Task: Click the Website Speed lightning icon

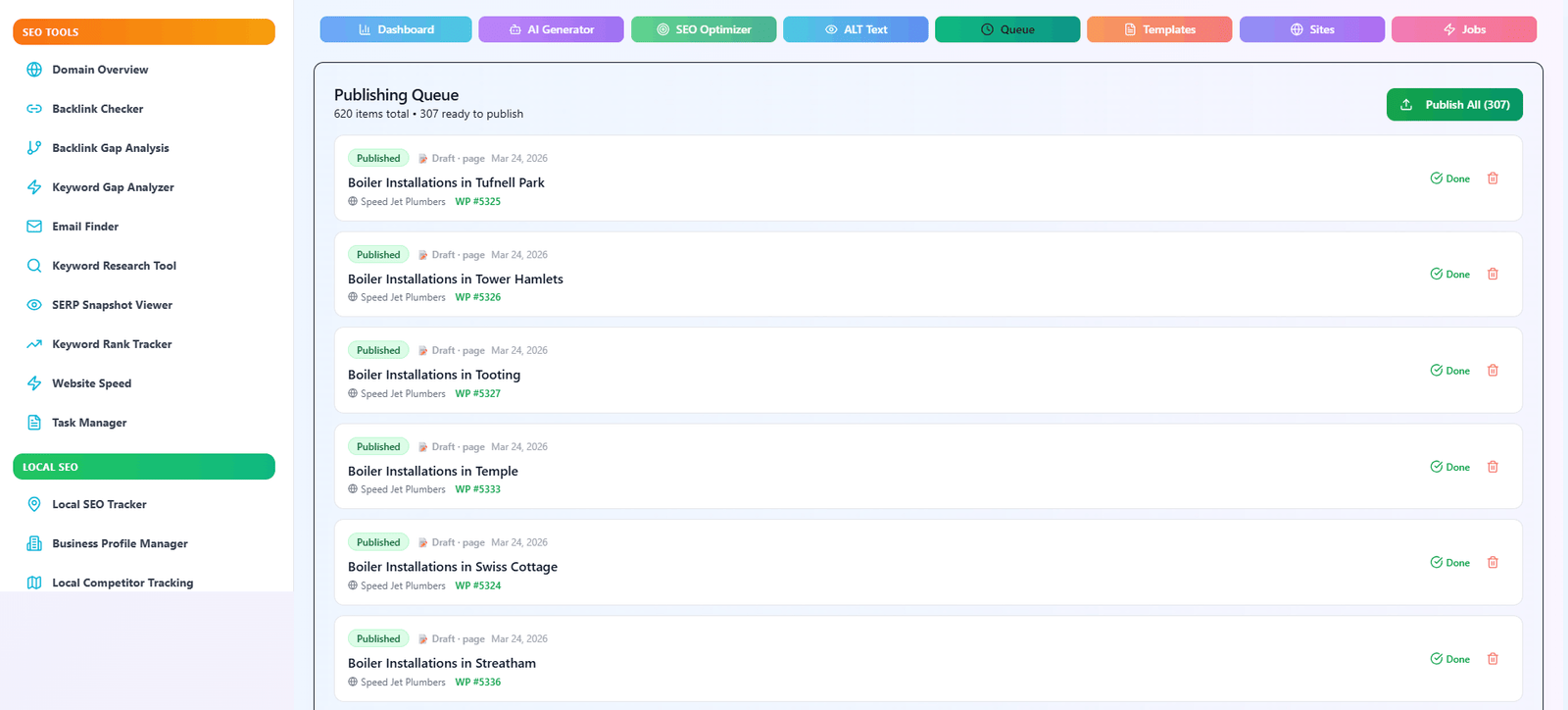Action: pos(34,383)
